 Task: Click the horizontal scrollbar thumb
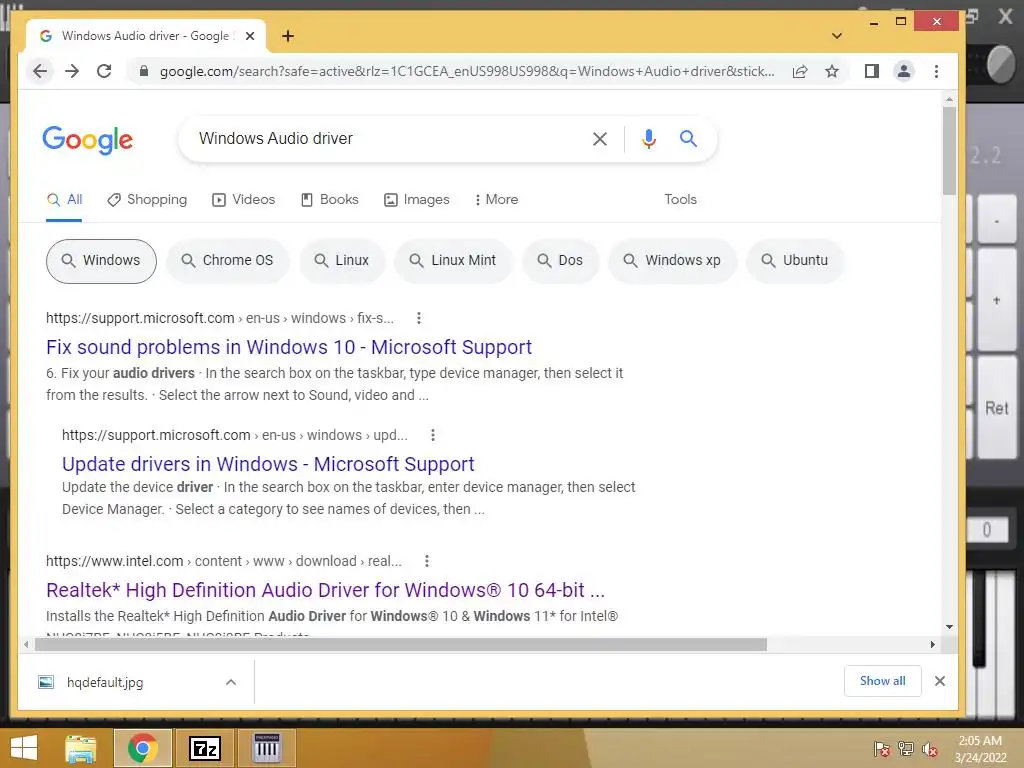[x=400, y=645]
